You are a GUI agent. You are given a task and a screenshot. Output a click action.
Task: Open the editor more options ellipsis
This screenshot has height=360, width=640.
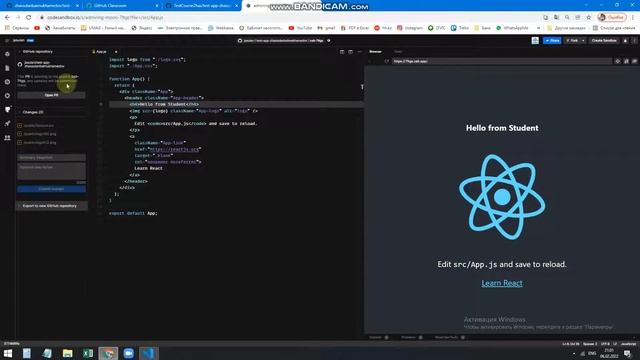pyautogui.click(x=360, y=52)
